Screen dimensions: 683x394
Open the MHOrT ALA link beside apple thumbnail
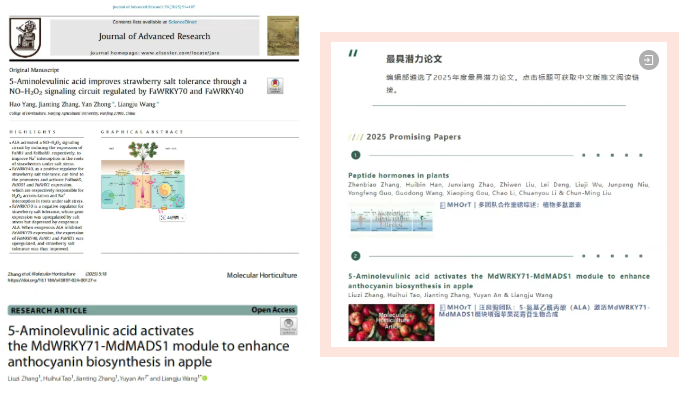544,310
